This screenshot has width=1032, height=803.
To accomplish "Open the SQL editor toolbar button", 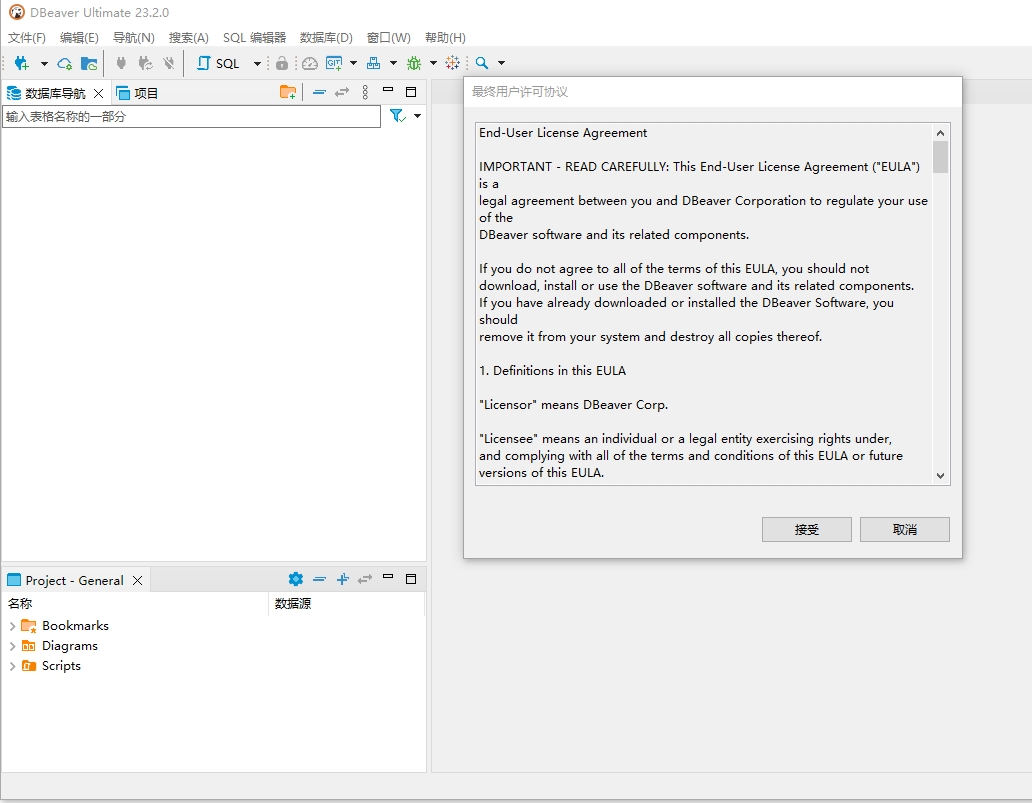I will (x=218, y=63).
